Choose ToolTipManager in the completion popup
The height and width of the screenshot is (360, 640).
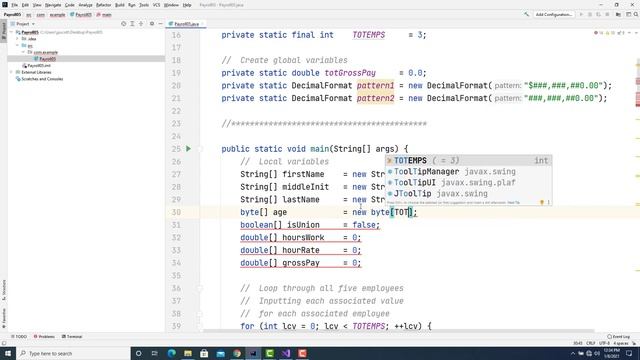point(469,172)
